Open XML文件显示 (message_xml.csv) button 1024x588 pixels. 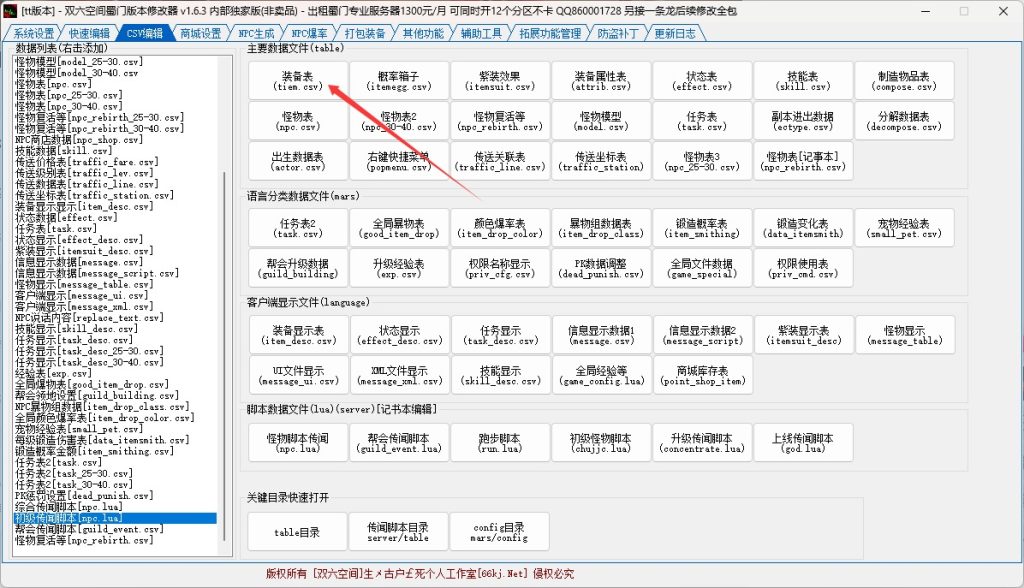pos(399,375)
